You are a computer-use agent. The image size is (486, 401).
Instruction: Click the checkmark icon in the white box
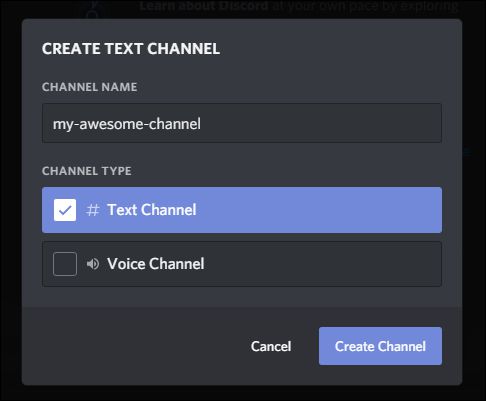coord(65,210)
